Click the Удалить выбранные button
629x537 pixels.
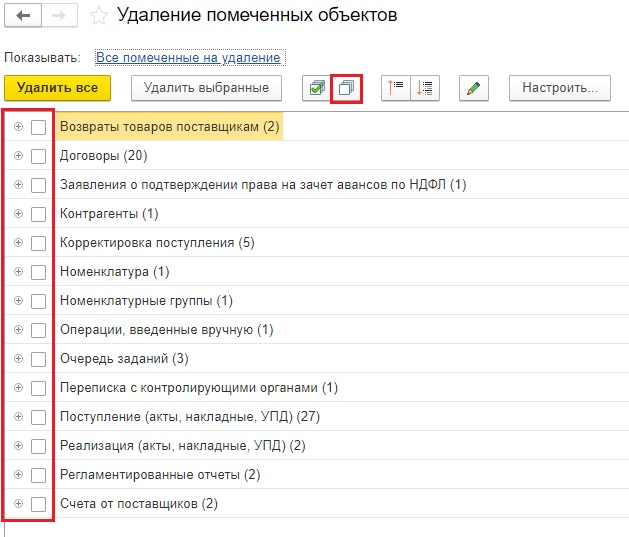[x=206, y=88]
